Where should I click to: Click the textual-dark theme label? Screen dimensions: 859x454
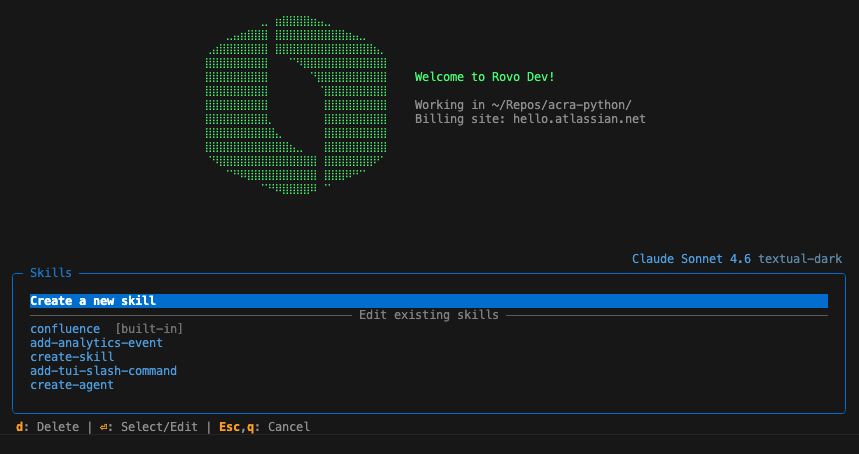click(800, 258)
